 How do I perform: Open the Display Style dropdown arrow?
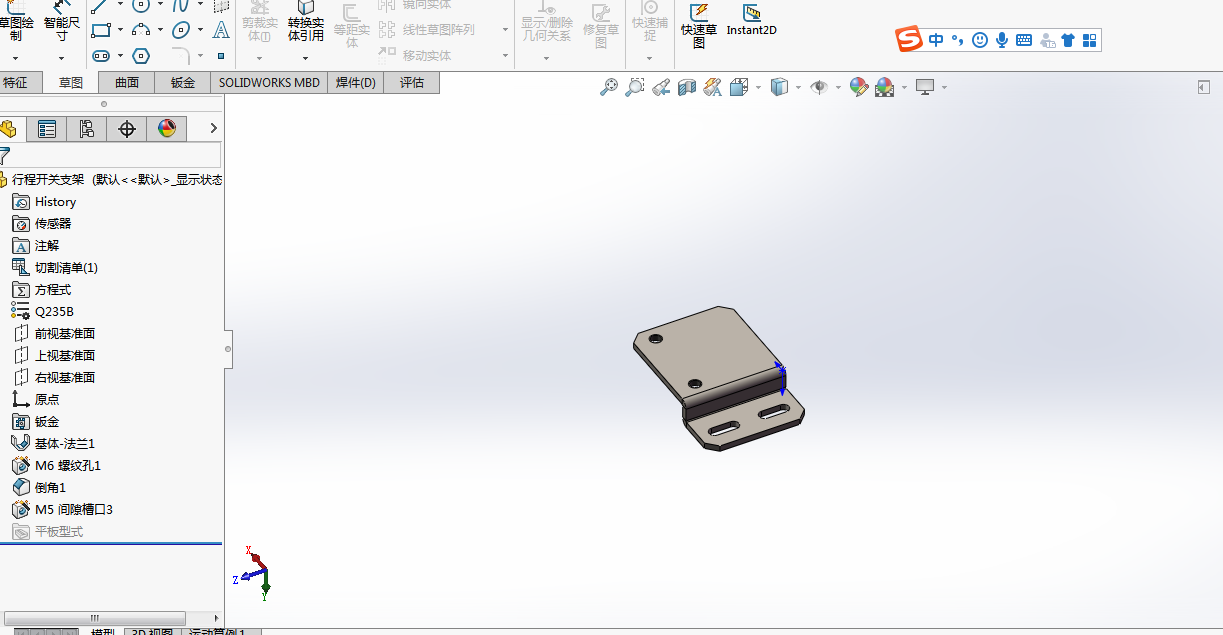(798, 88)
